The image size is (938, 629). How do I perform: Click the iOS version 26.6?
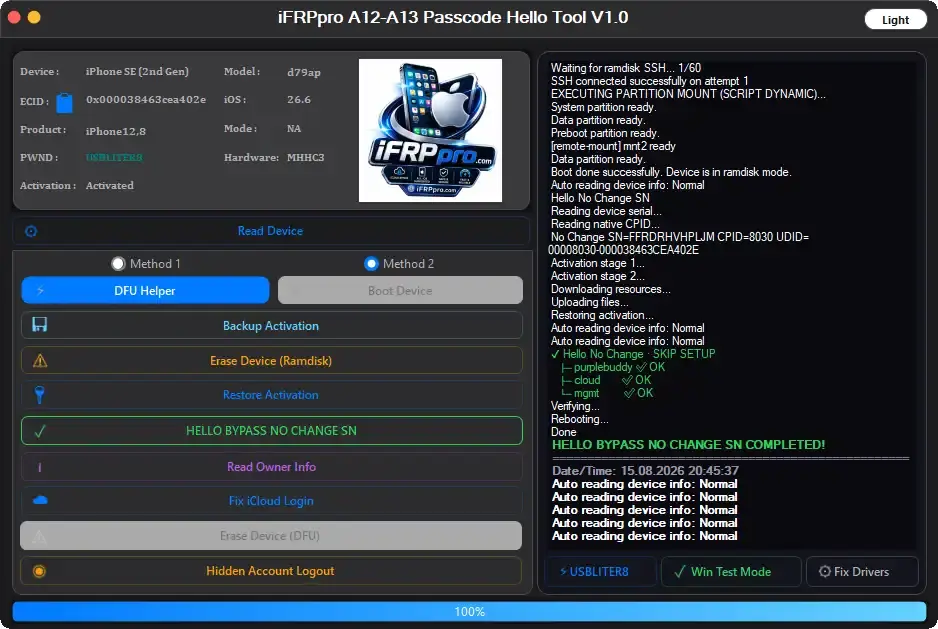(299, 99)
